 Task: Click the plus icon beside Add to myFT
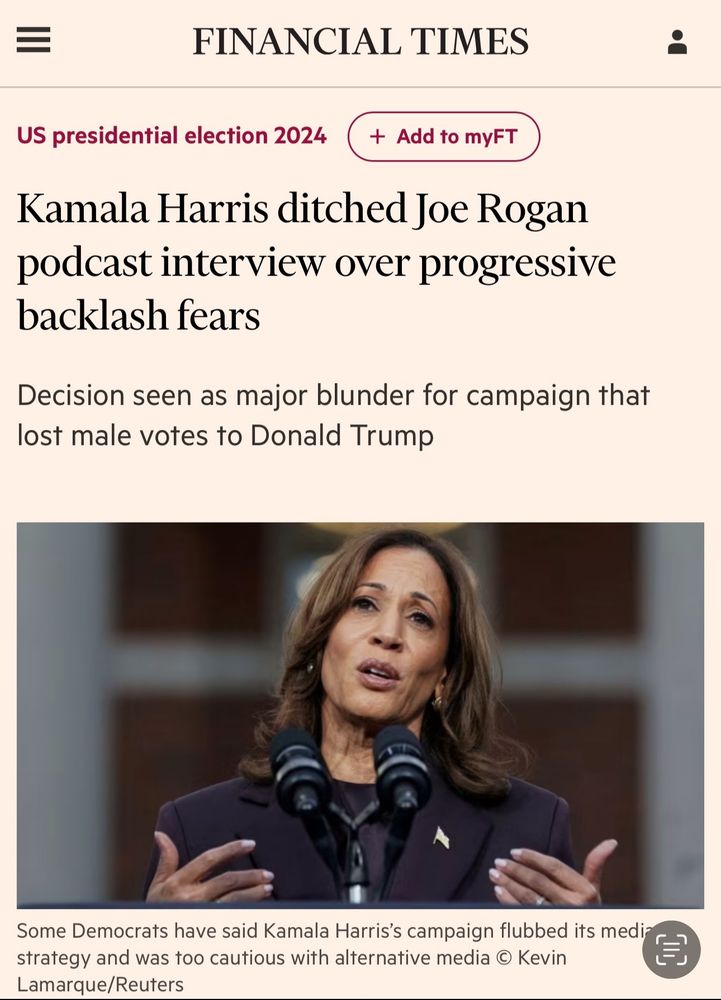[x=377, y=136]
